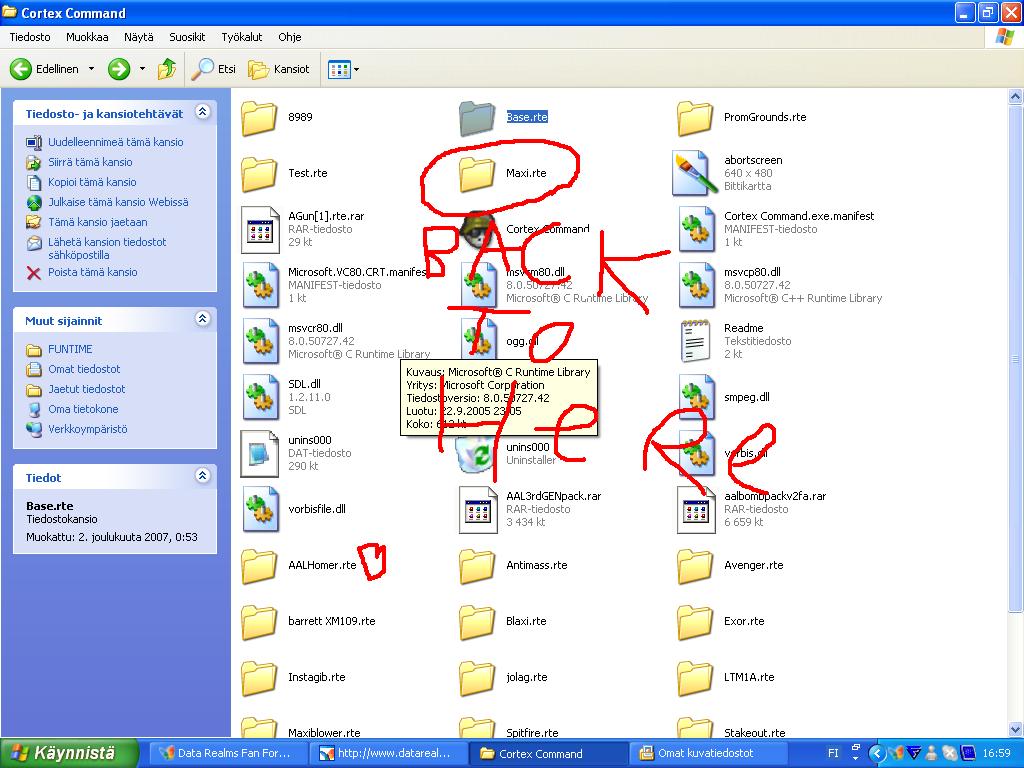Open the Työkalut menu

click(x=241, y=37)
